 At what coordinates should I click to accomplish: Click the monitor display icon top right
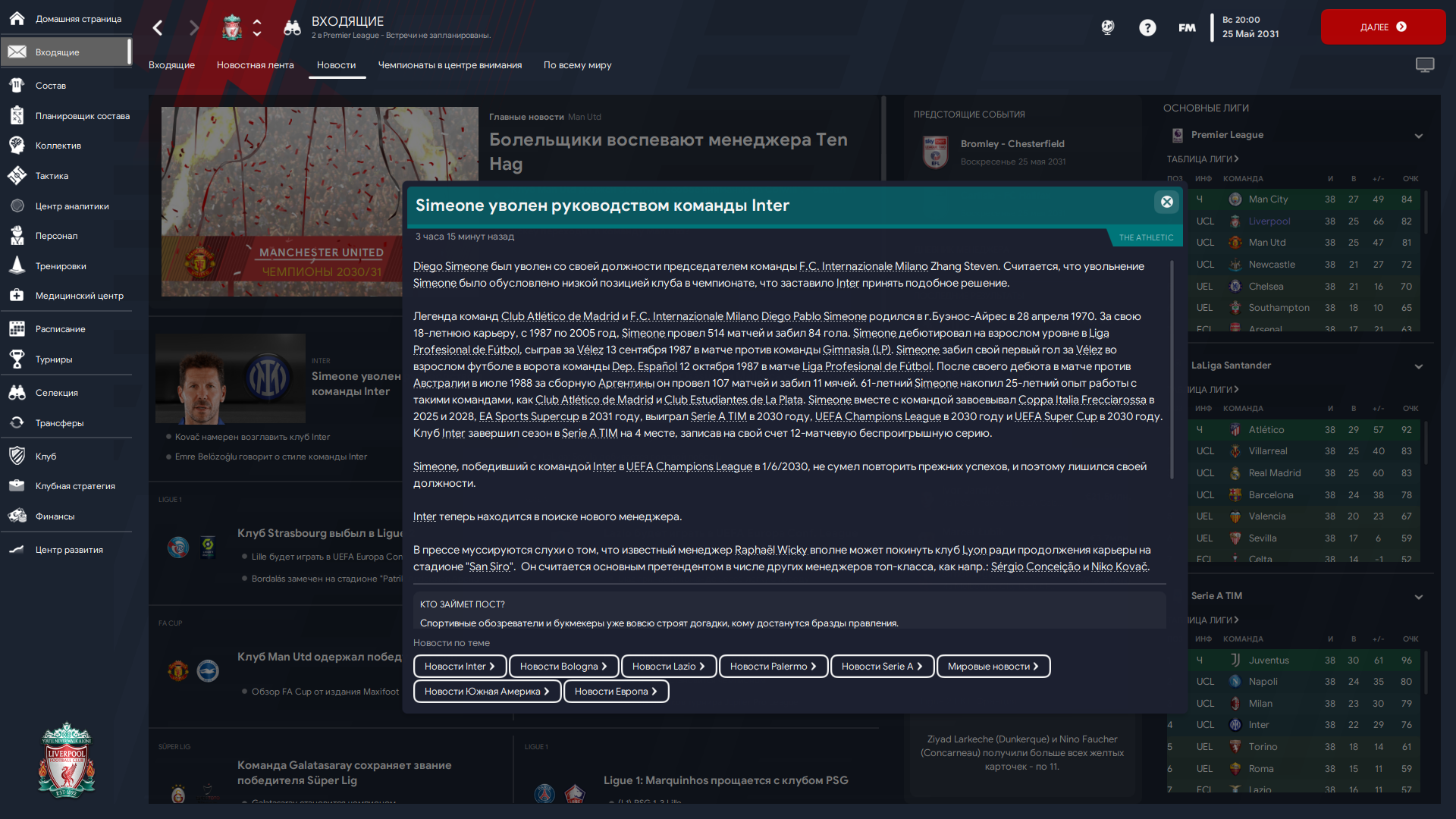(x=1425, y=65)
